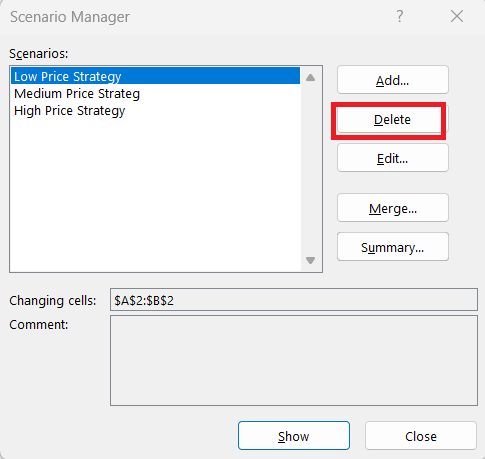Show the selected scenario values
This screenshot has width=485, height=459.
294,436
